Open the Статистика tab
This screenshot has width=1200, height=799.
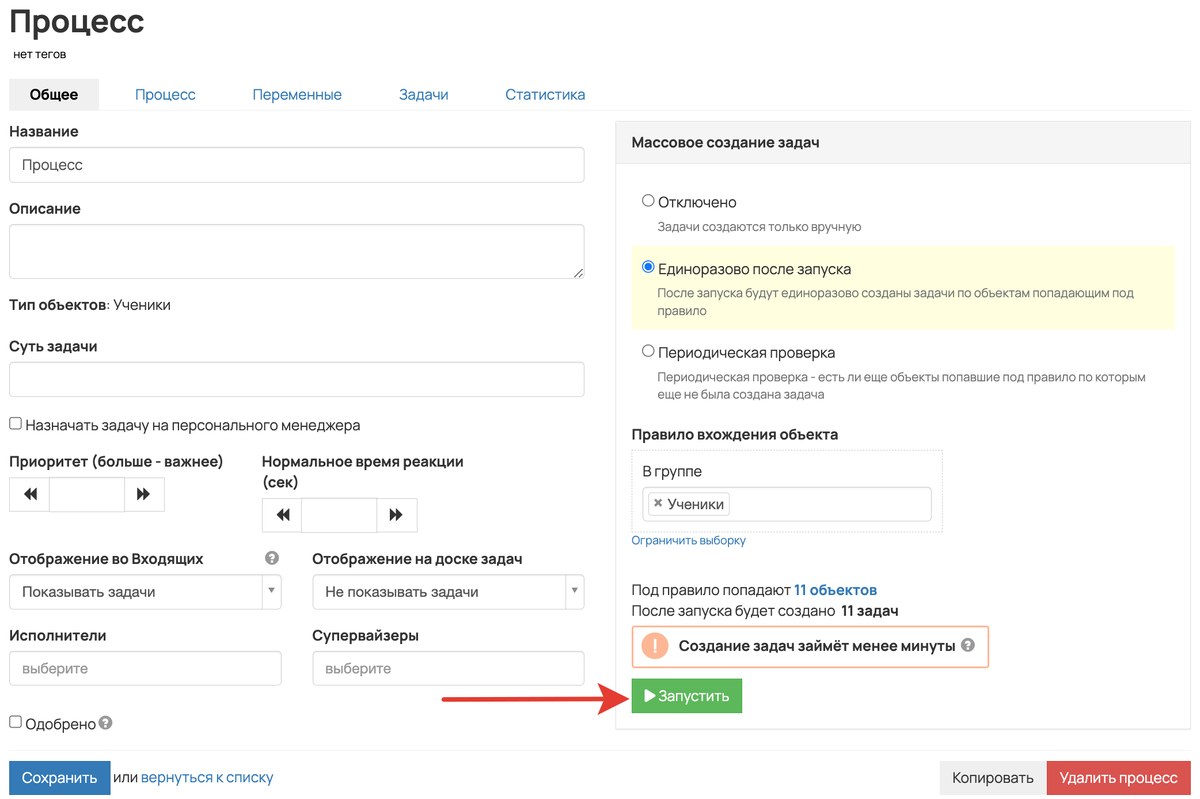pos(545,95)
